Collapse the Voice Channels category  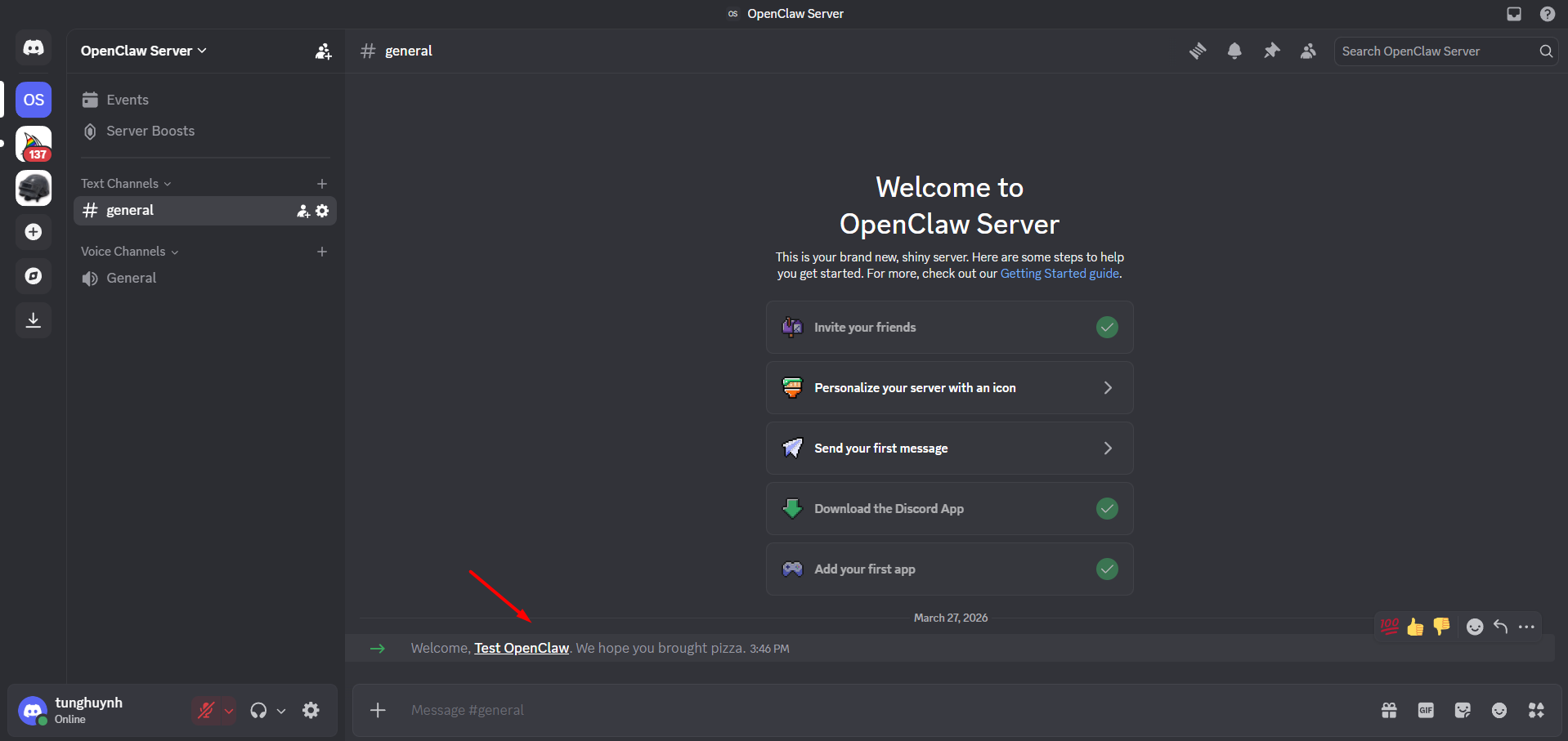click(128, 251)
